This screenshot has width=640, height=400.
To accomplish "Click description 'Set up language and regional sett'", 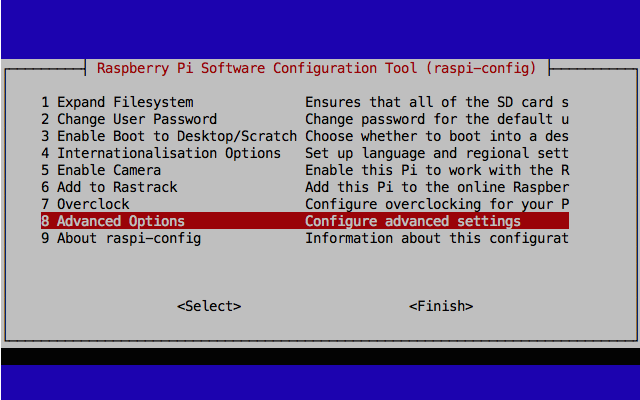I will 437,153.
